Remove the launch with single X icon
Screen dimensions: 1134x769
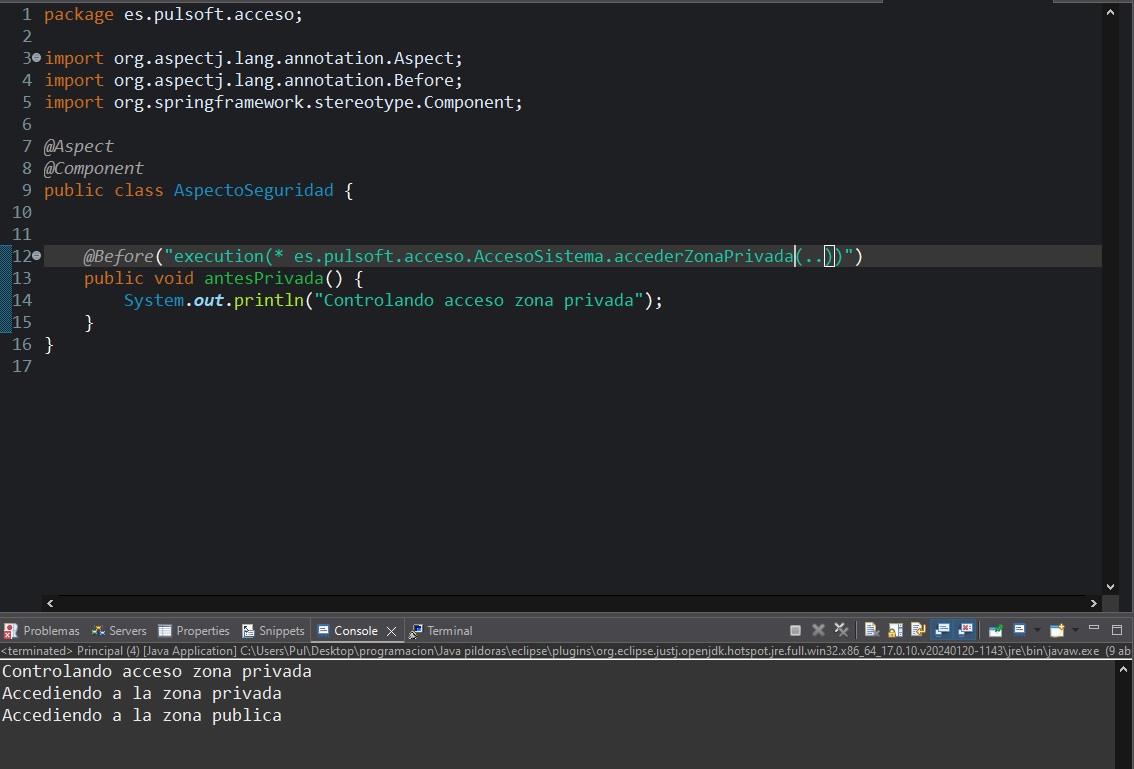point(818,631)
